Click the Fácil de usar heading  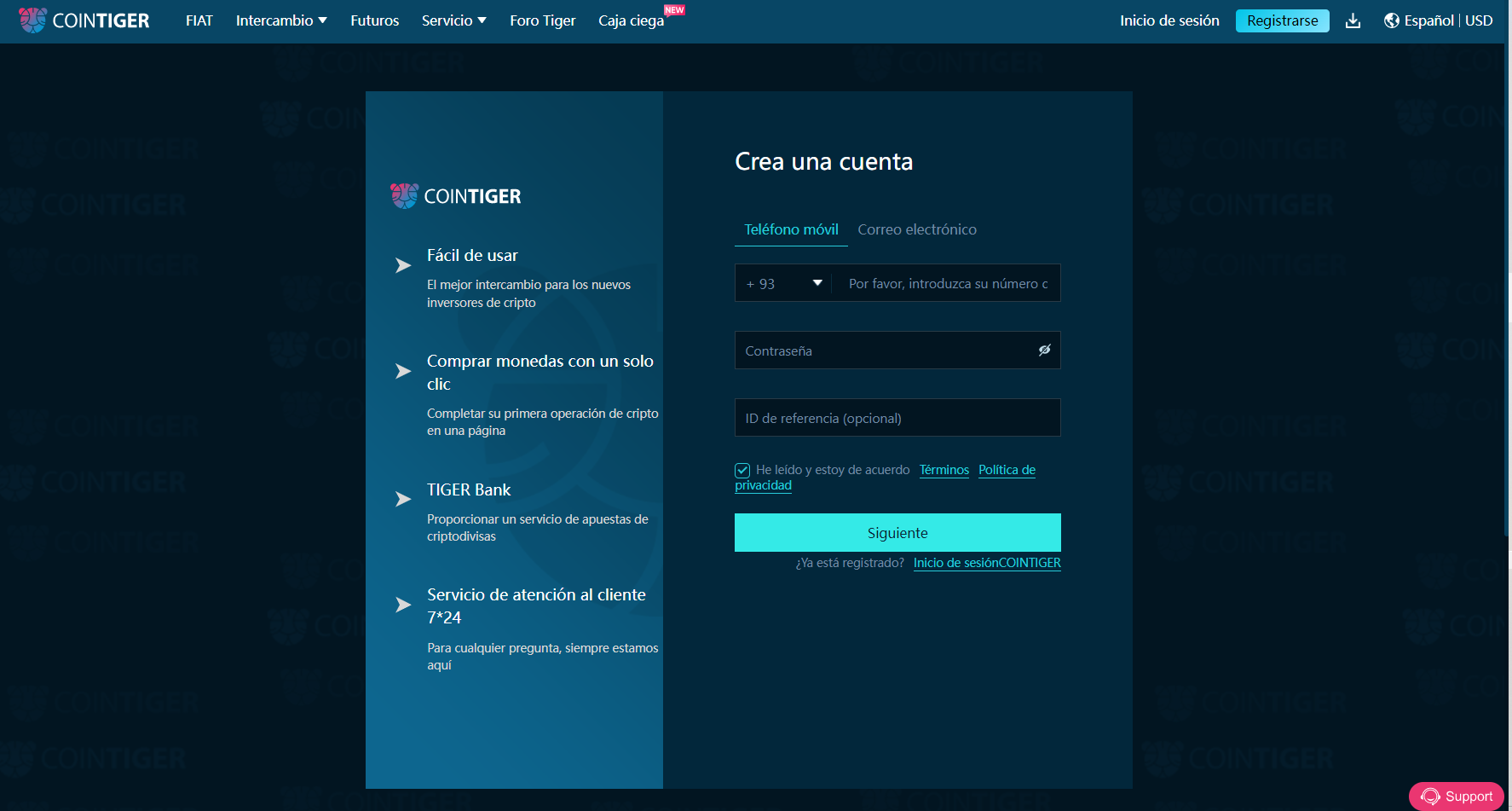472,255
